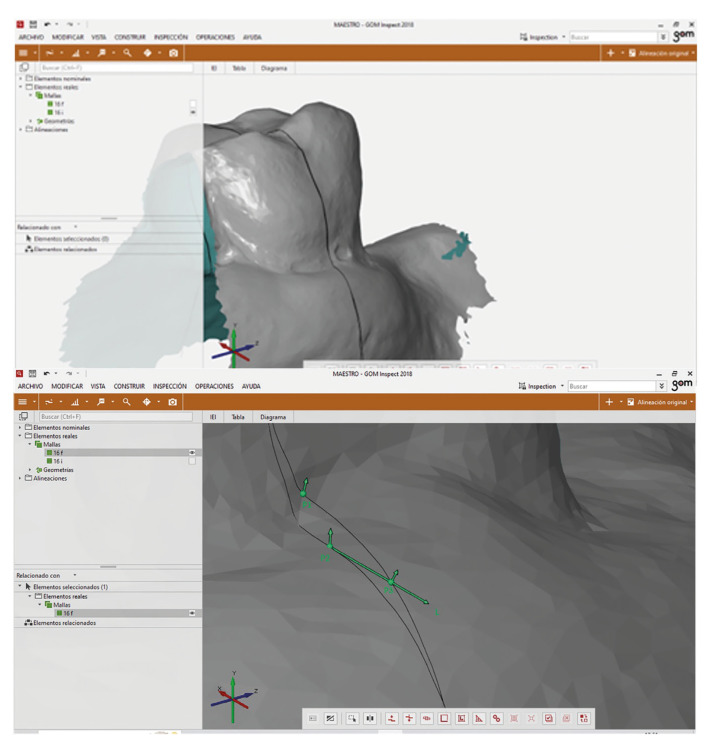Open the hamburger menu in the upper orange toolbar
Viewport: 710px width, 743px height.
click(x=22, y=52)
